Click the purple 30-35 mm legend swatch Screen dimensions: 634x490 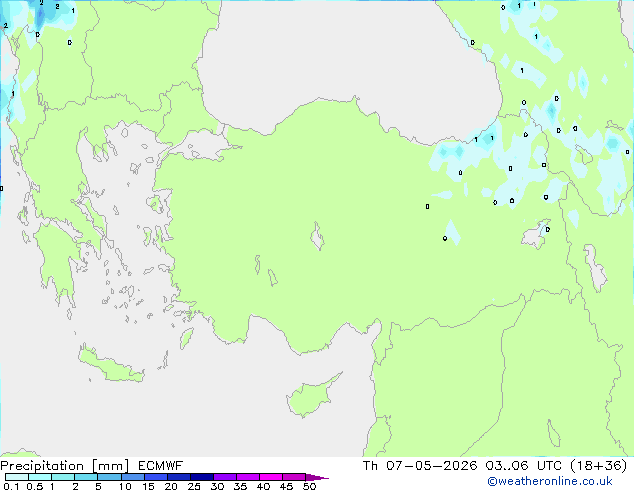[225, 477]
